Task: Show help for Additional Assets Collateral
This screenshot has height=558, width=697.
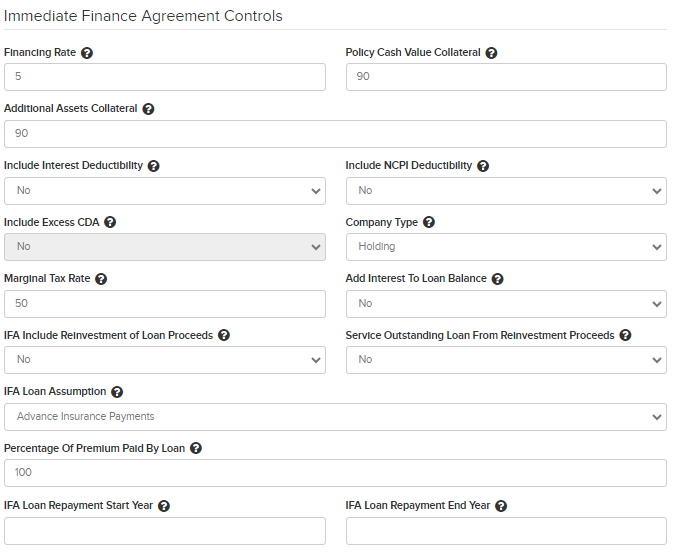Action: [x=148, y=109]
